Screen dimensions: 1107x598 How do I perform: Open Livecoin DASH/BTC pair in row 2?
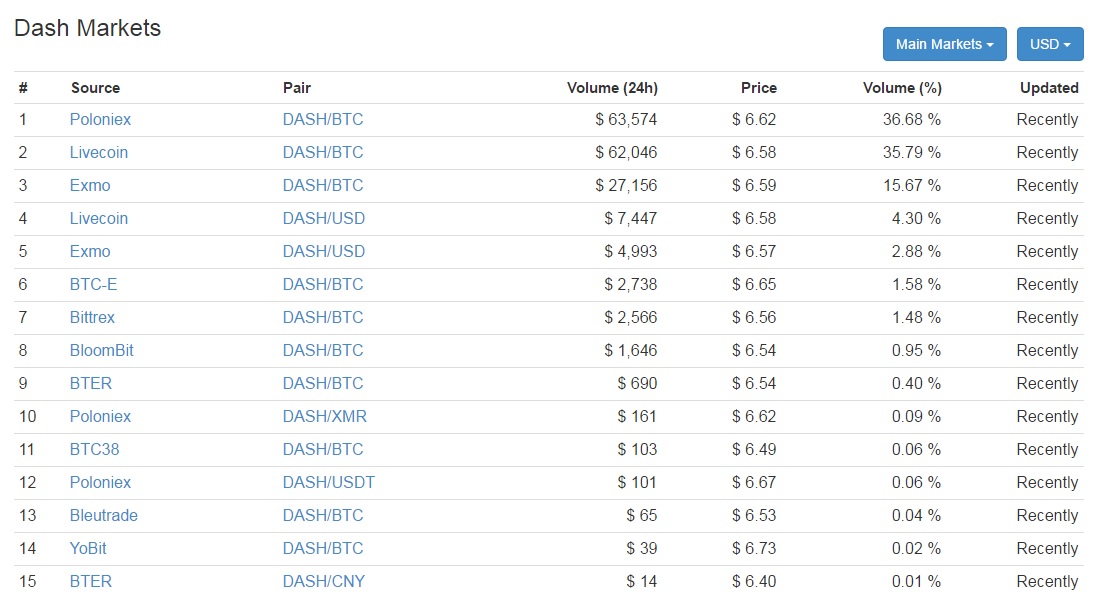(x=323, y=153)
